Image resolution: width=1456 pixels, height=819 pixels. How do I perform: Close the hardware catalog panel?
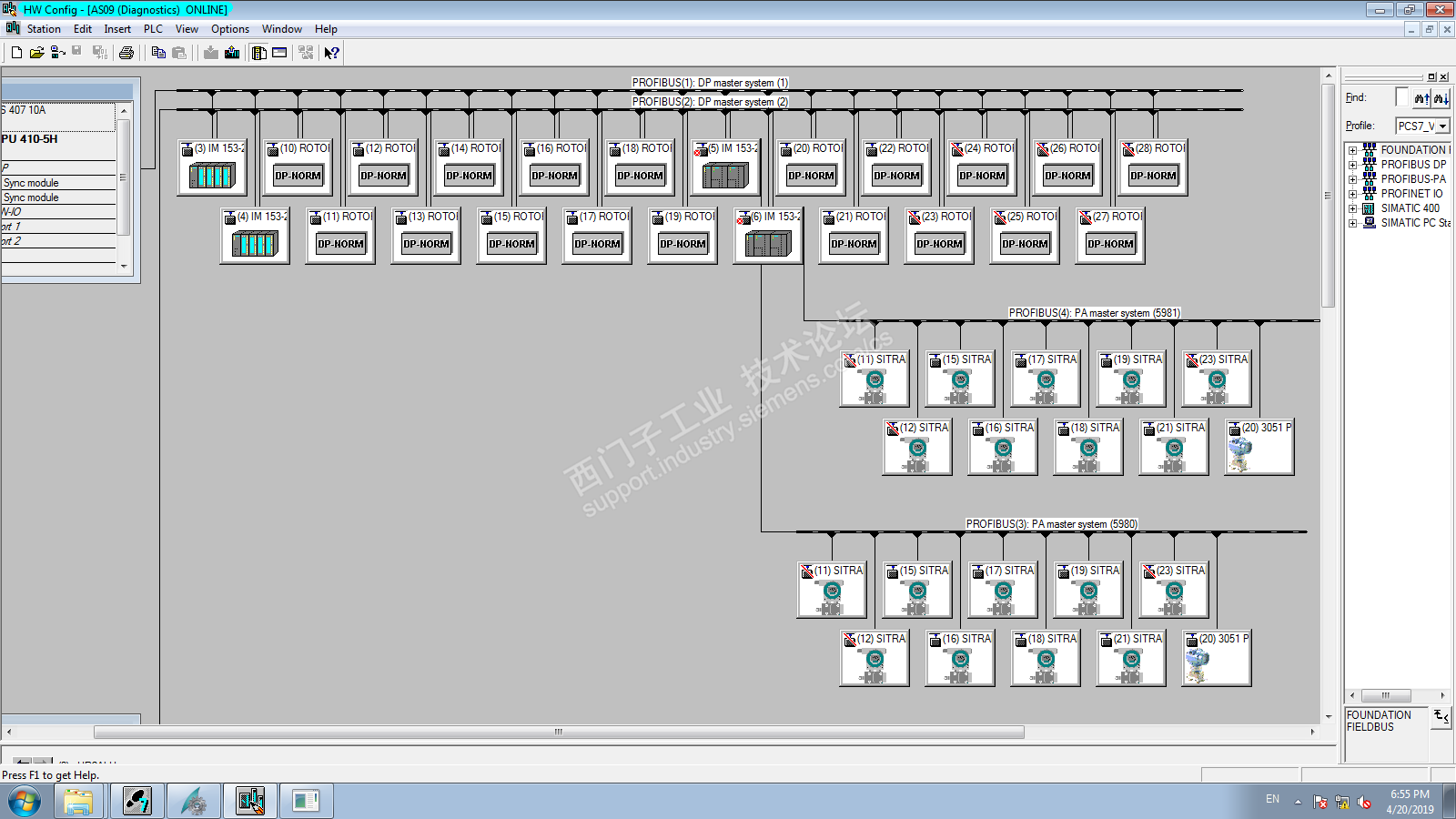pos(1443,77)
